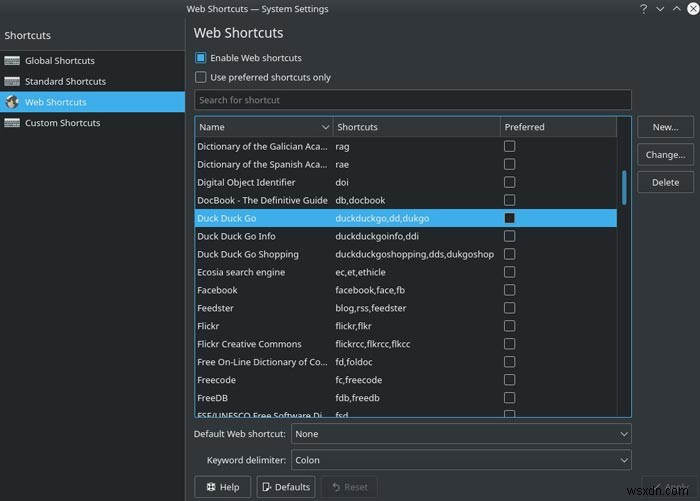Disable the Enable Web shortcuts checkbox

(x=200, y=58)
